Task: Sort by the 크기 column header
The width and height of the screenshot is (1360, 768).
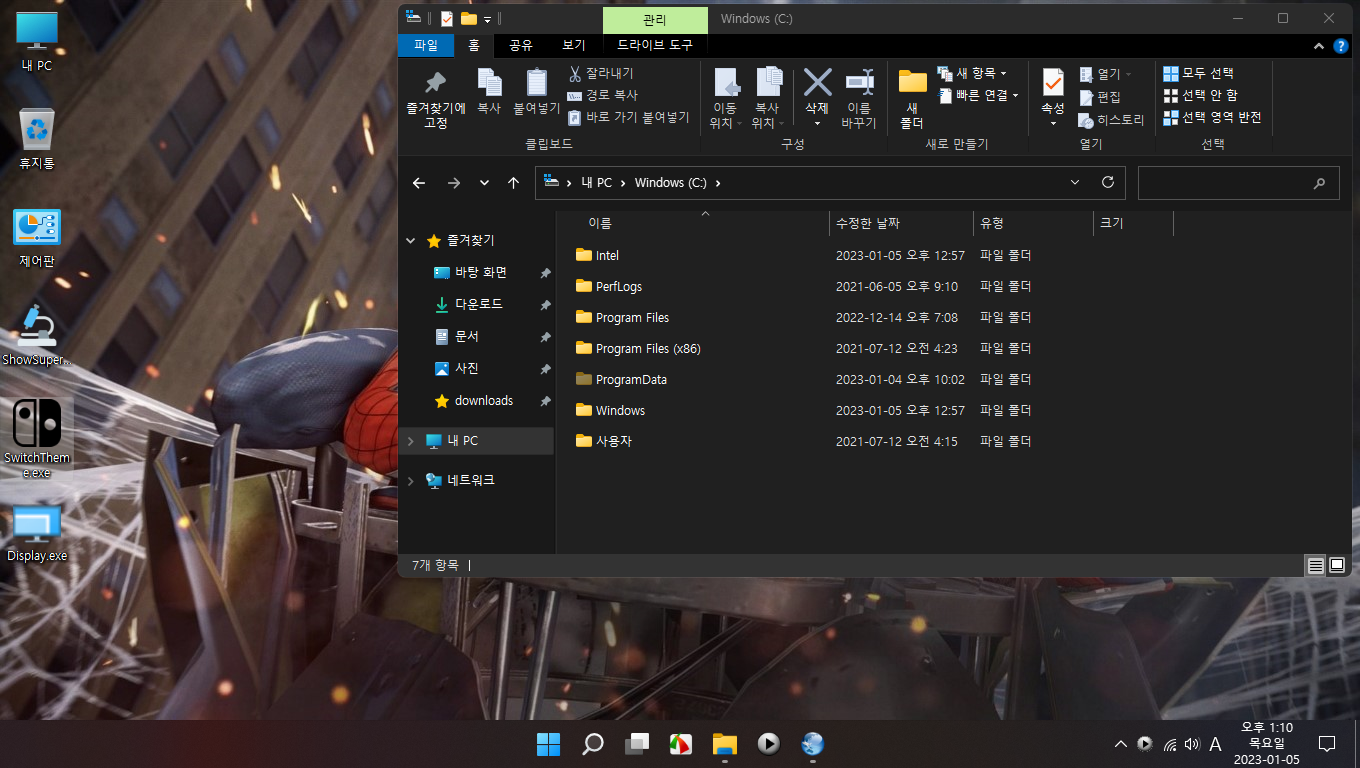Action: (x=1133, y=223)
